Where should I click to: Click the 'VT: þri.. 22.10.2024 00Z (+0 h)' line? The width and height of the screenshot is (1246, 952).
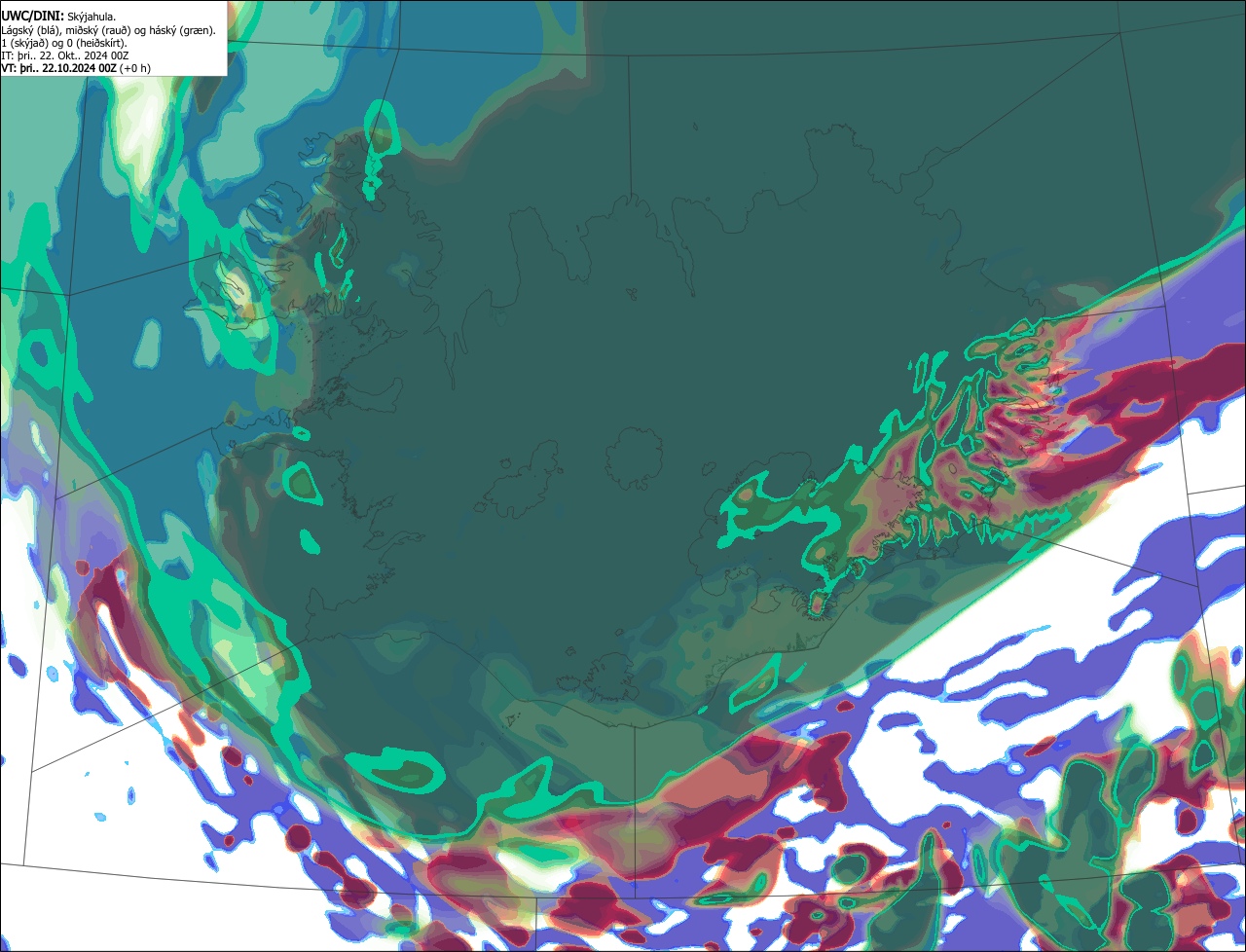[76, 68]
